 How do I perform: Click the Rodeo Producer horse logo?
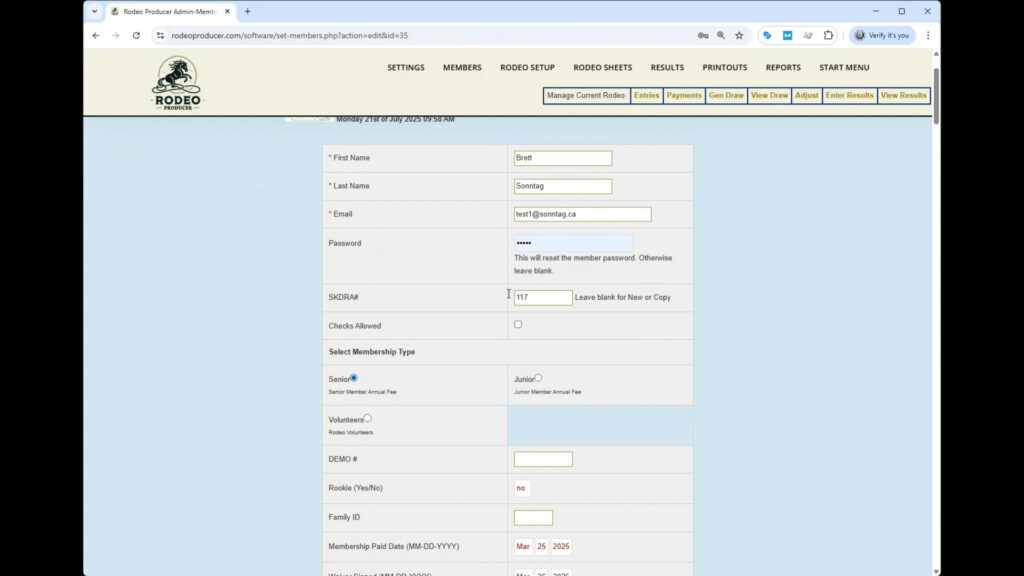pos(176,83)
